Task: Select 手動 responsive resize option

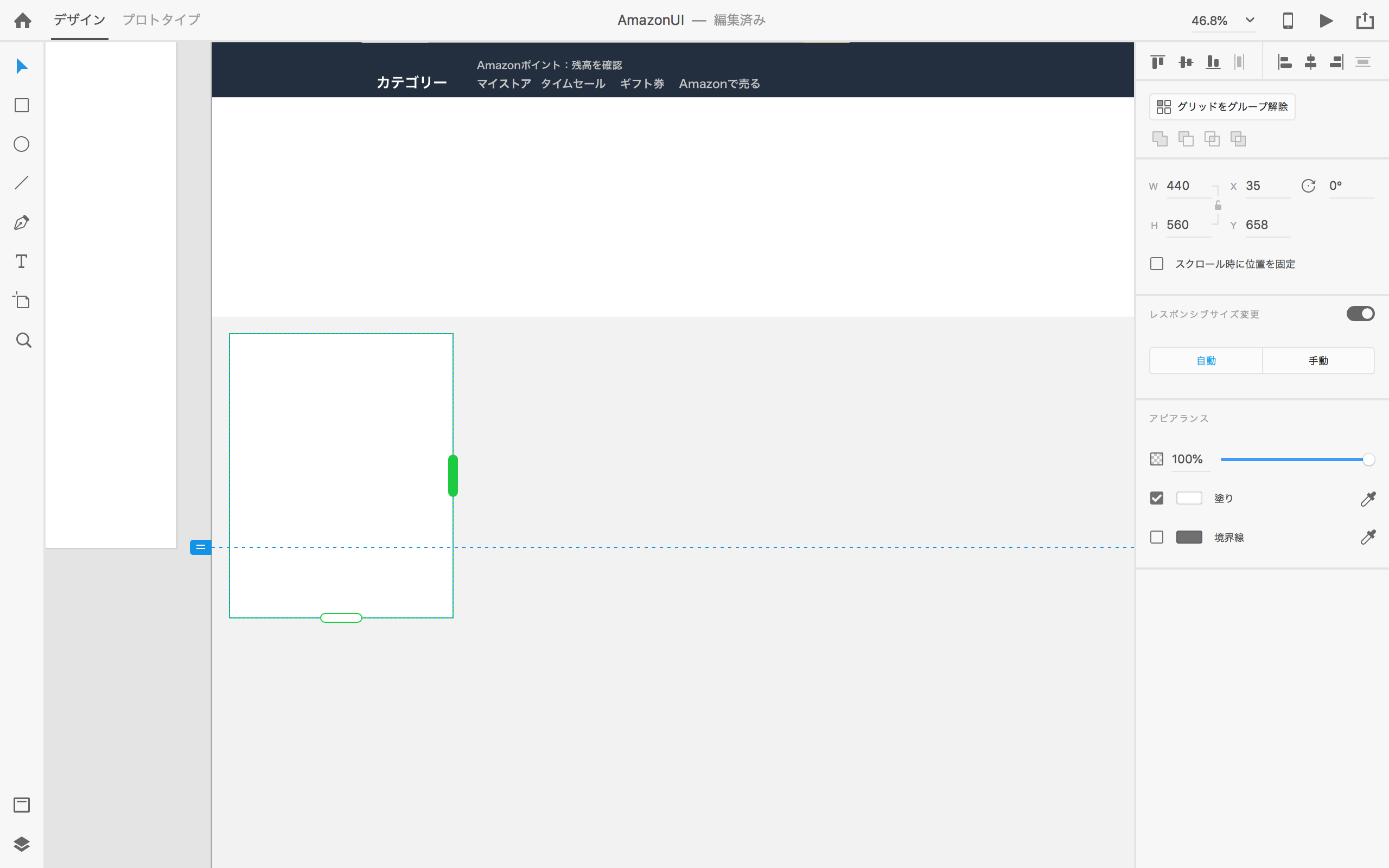Action: (1318, 361)
